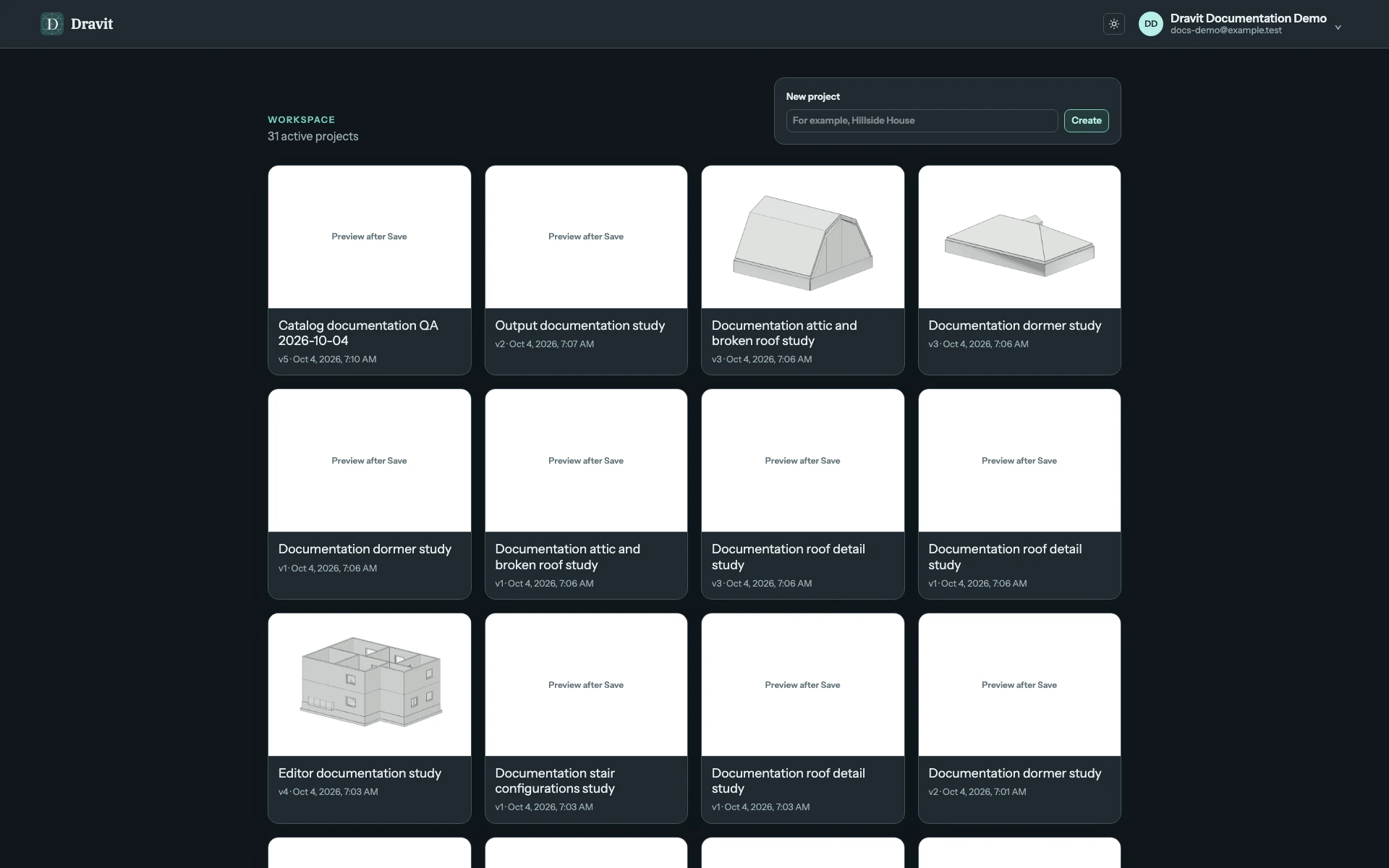The image size is (1389, 868).
Task: Click the WORKSPACE heading label
Action: coord(301,120)
